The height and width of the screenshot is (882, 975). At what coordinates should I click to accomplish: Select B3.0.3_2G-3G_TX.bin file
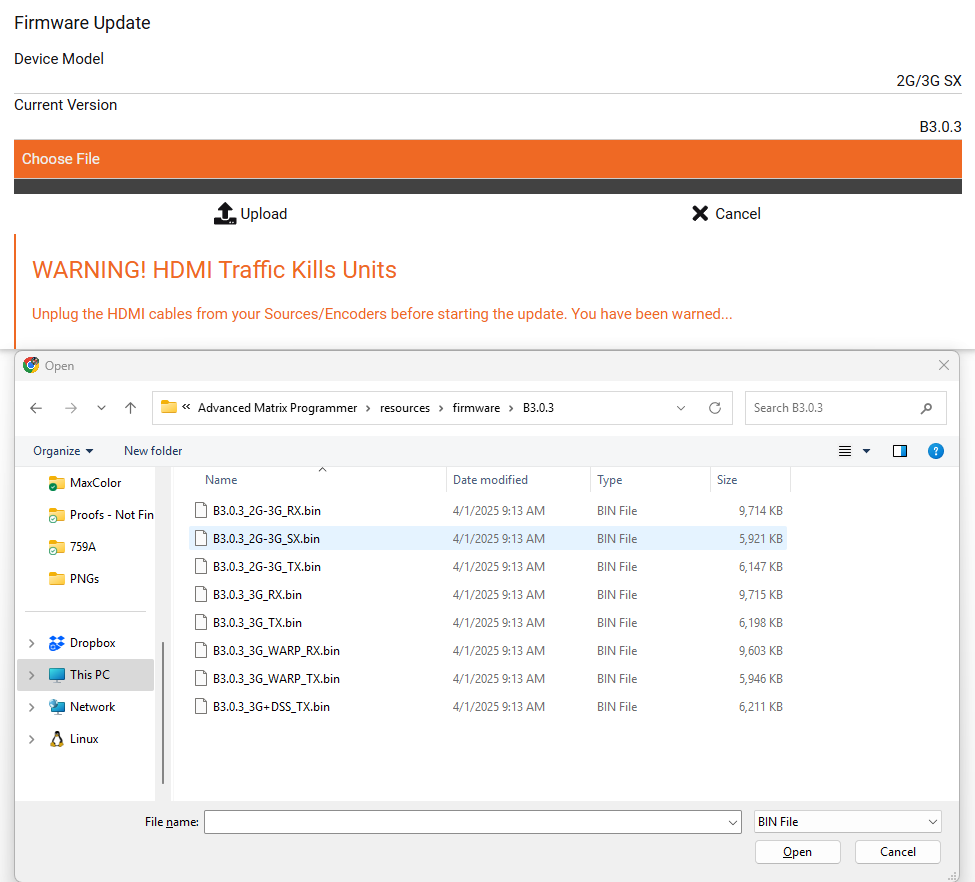click(x=488, y=567)
